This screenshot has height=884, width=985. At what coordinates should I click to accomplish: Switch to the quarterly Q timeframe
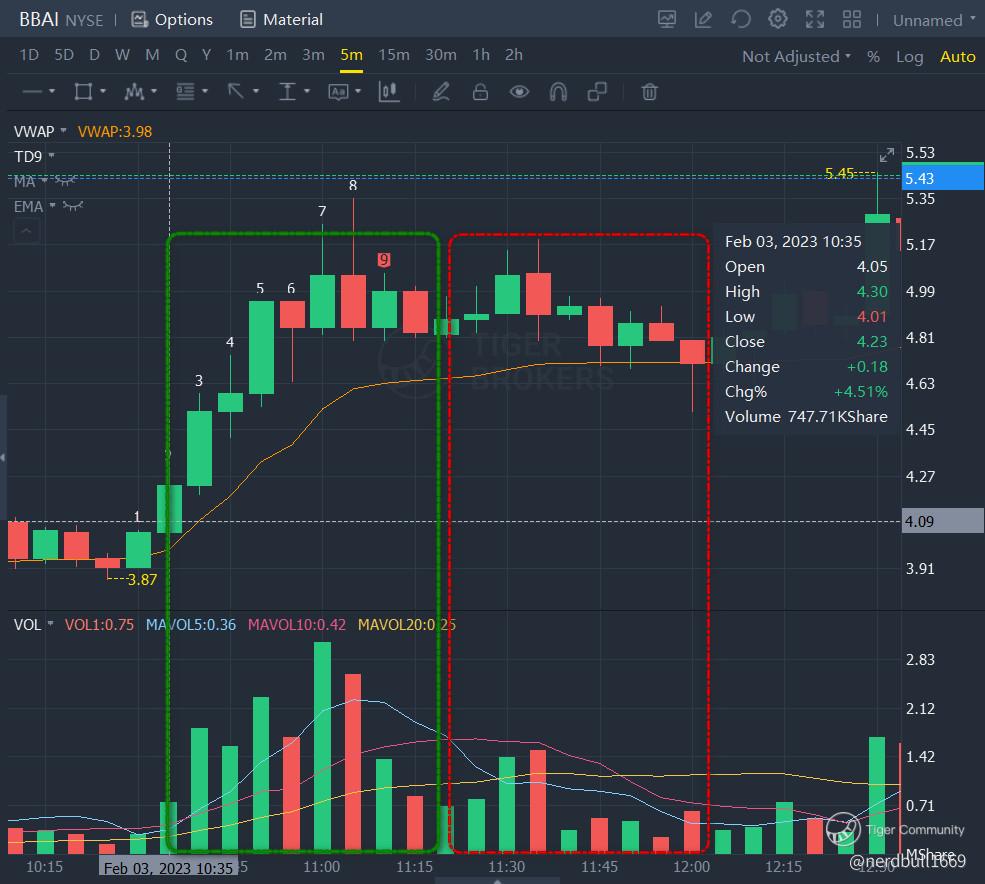pyautogui.click(x=181, y=55)
